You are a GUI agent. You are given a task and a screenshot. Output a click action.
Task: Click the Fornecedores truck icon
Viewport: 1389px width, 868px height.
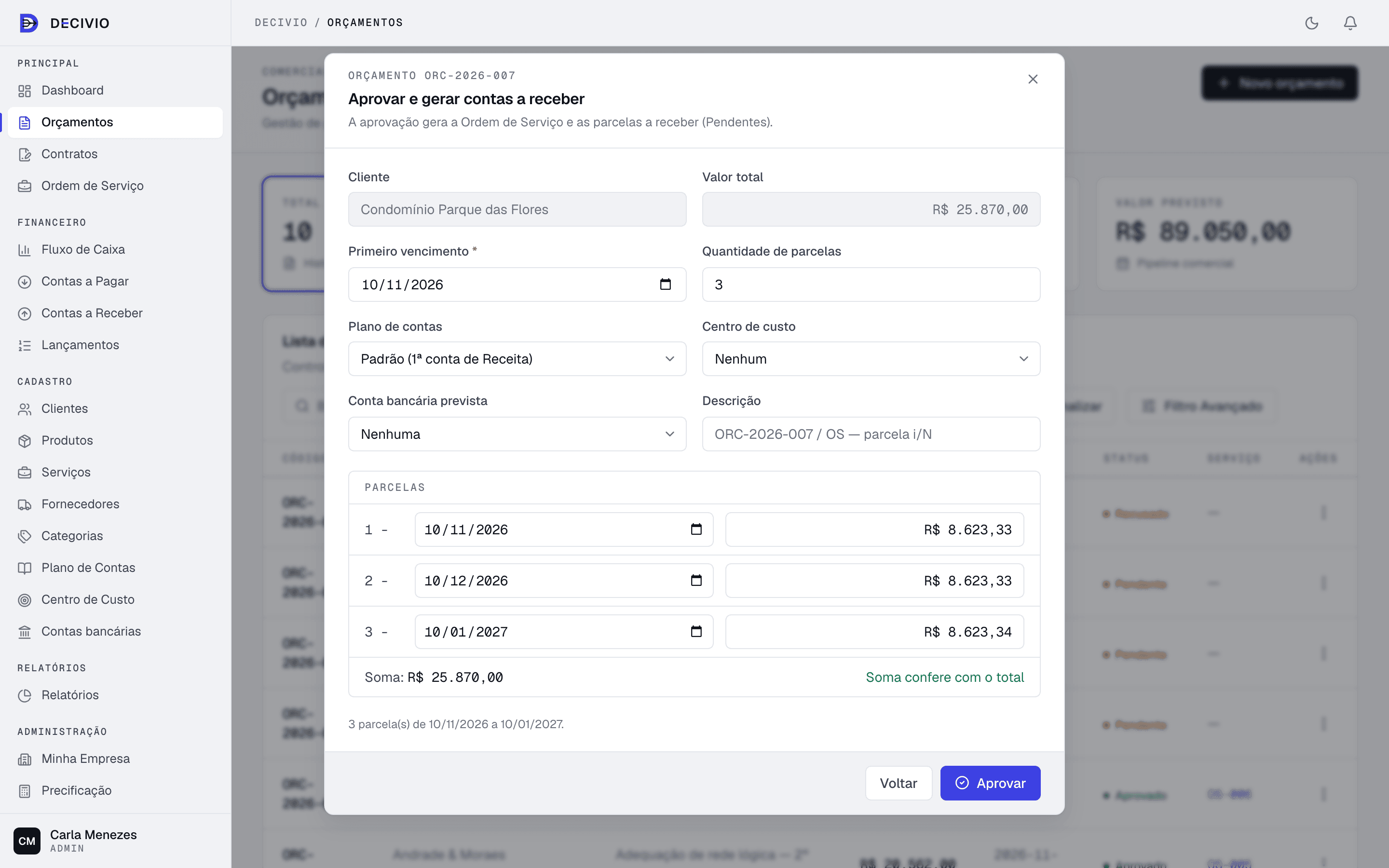25,504
